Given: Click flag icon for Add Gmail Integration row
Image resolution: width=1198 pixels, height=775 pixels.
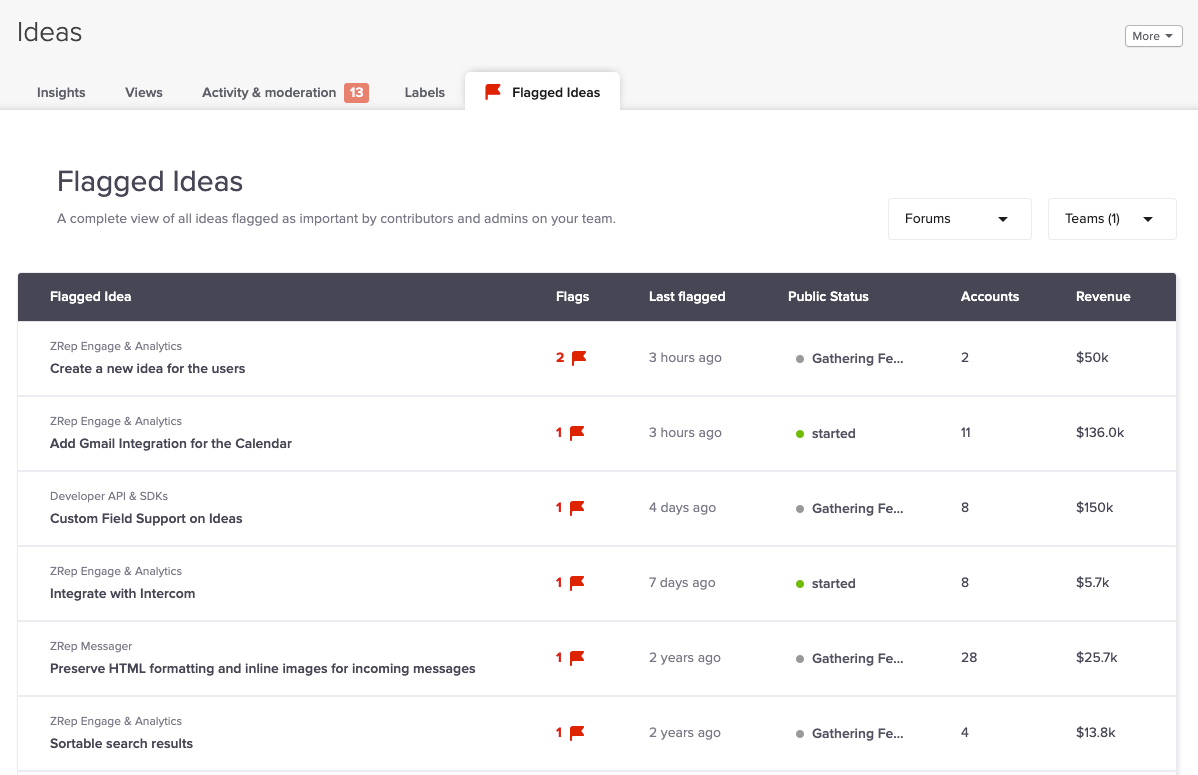Looking at the screenshot, I should coord(577,433).
